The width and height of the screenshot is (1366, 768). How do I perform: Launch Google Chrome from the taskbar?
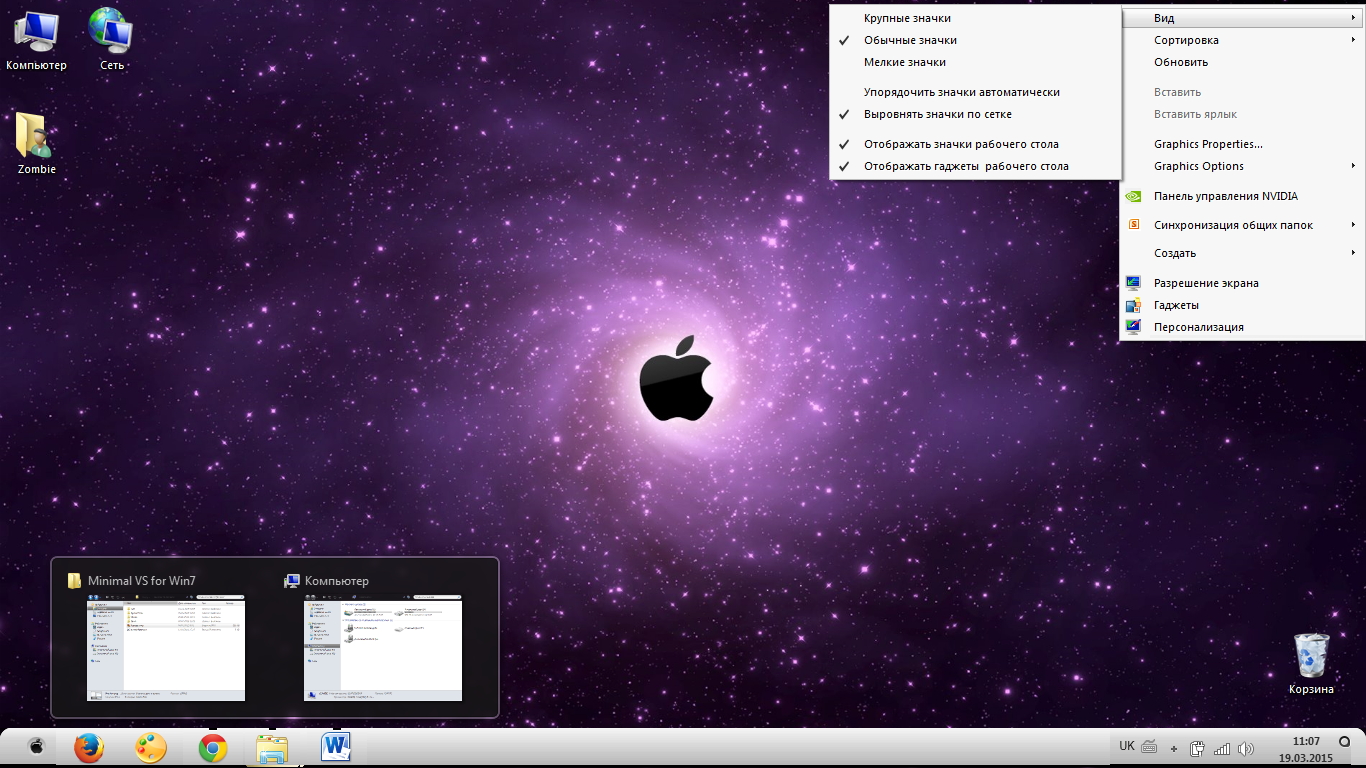tap(212, 748)
